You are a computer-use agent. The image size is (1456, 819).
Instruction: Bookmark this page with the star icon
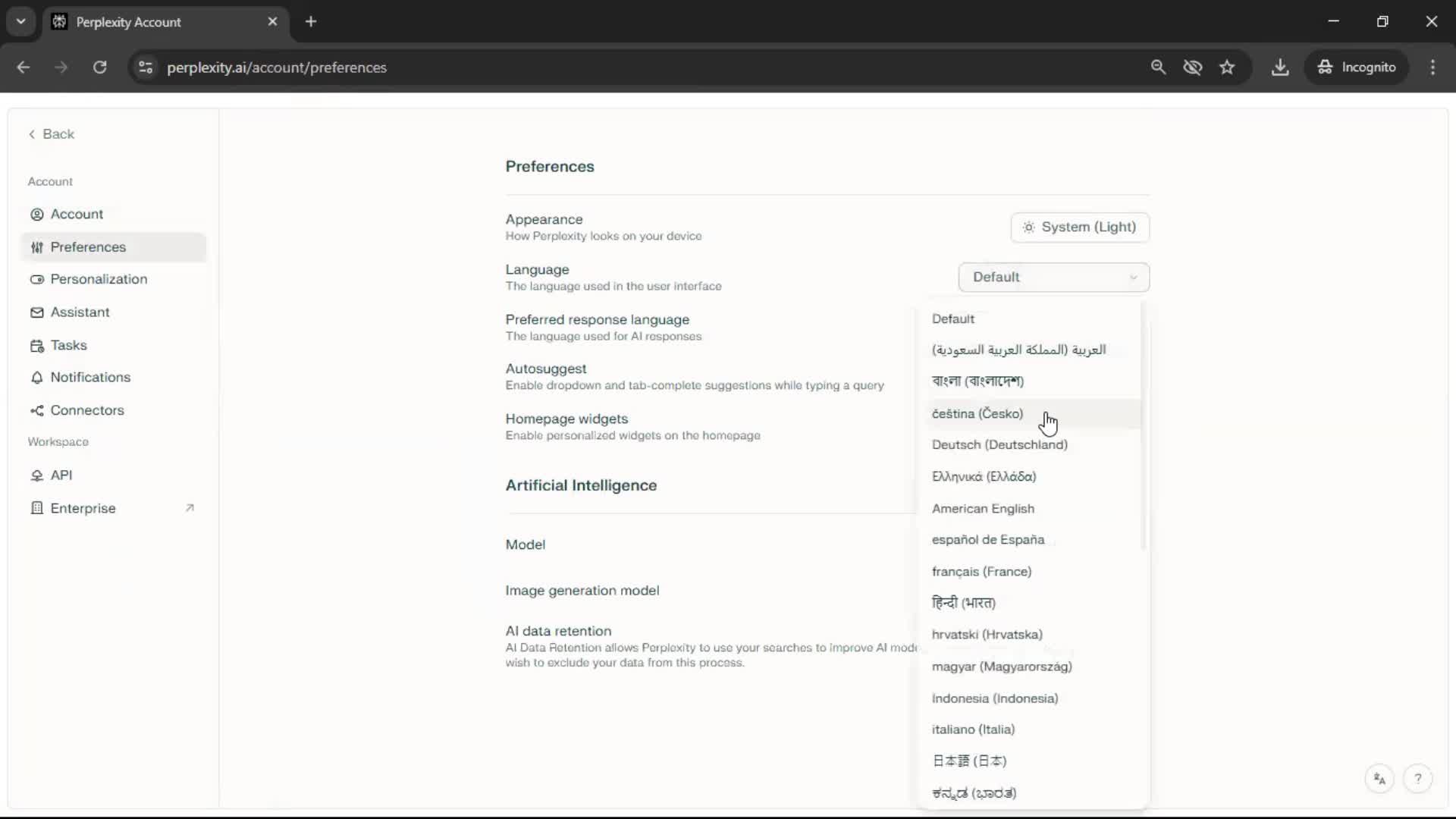1227,67
